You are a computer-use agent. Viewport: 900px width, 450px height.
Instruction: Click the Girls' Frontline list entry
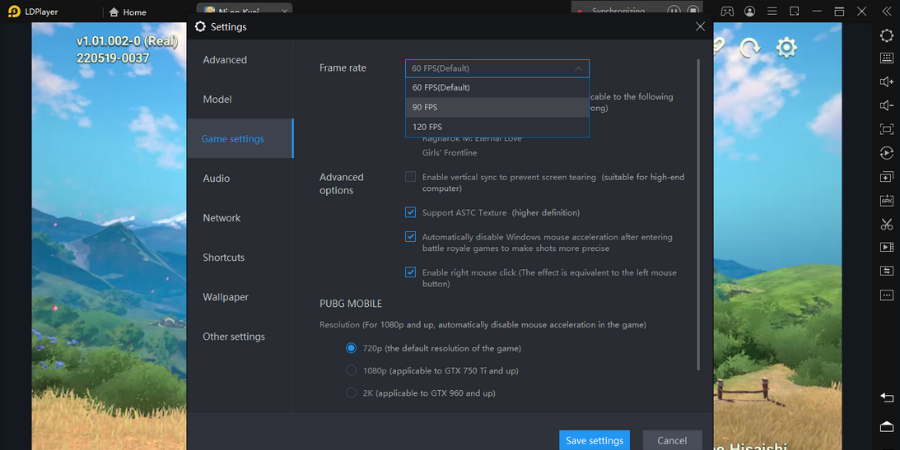point(449,153)
